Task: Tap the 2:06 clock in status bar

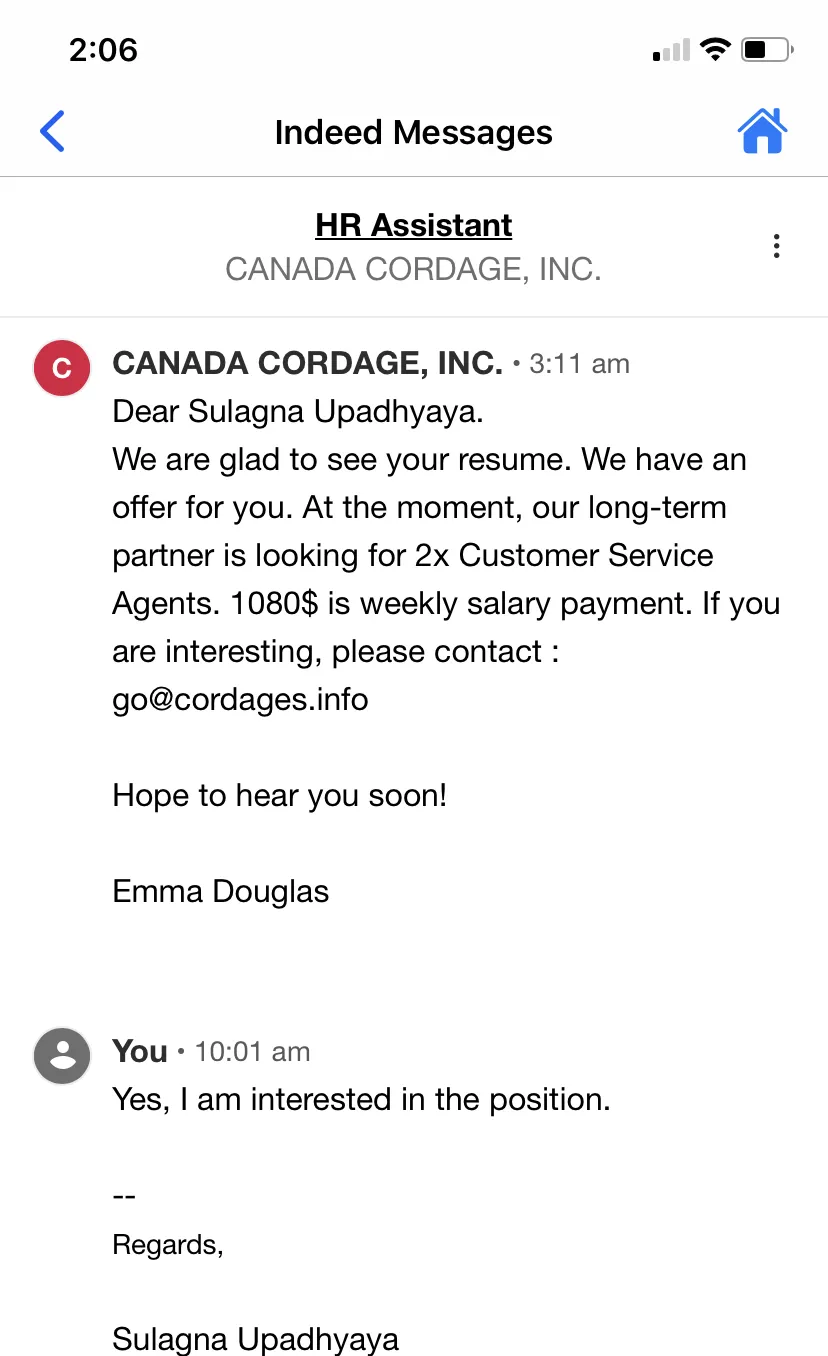Action: [x=103, y=49]
